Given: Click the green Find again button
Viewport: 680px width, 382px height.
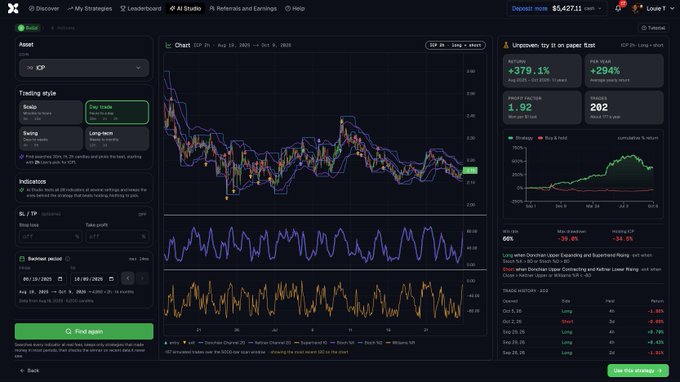Looking at the screenshot, I should coord(84,331).
